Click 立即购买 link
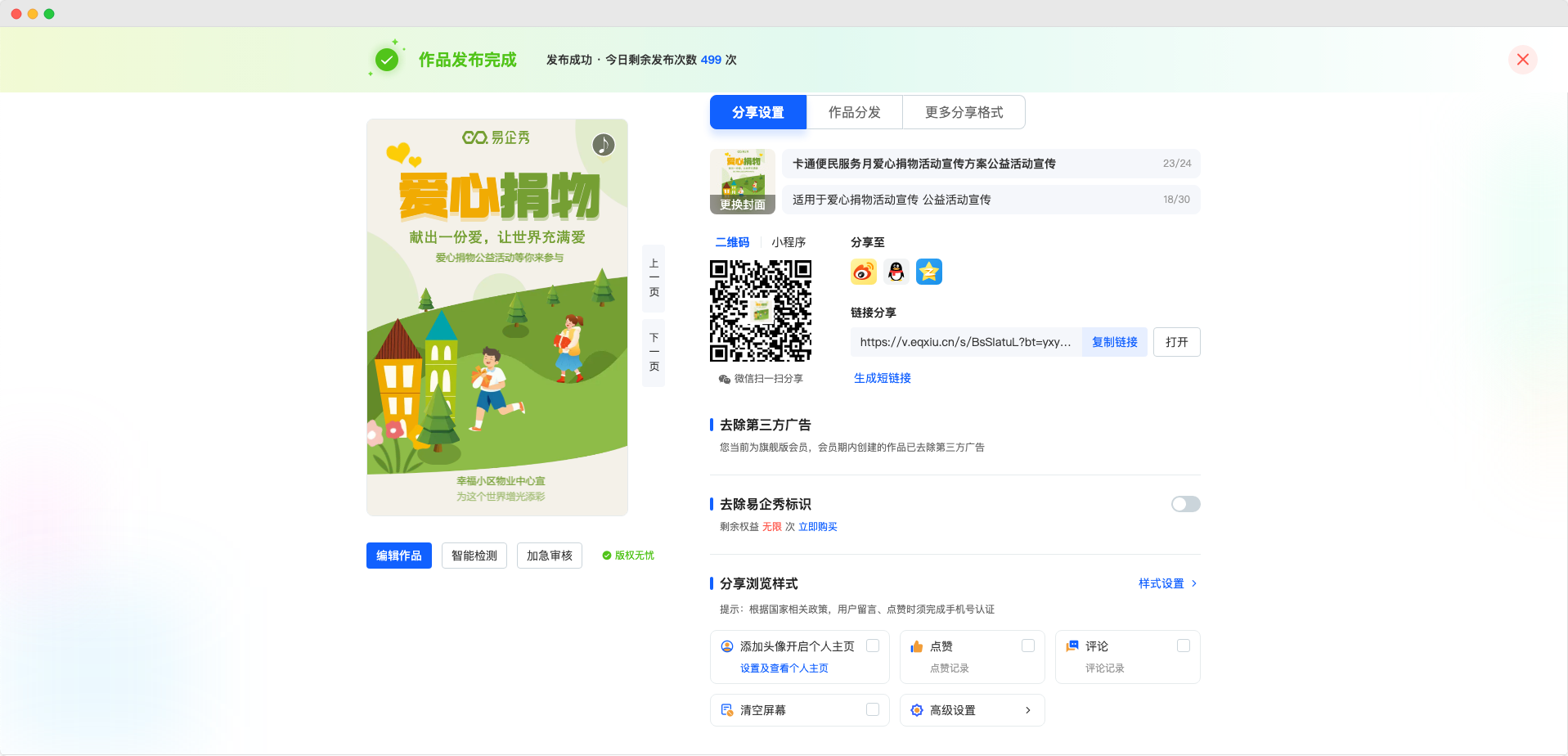 (818, 527)
